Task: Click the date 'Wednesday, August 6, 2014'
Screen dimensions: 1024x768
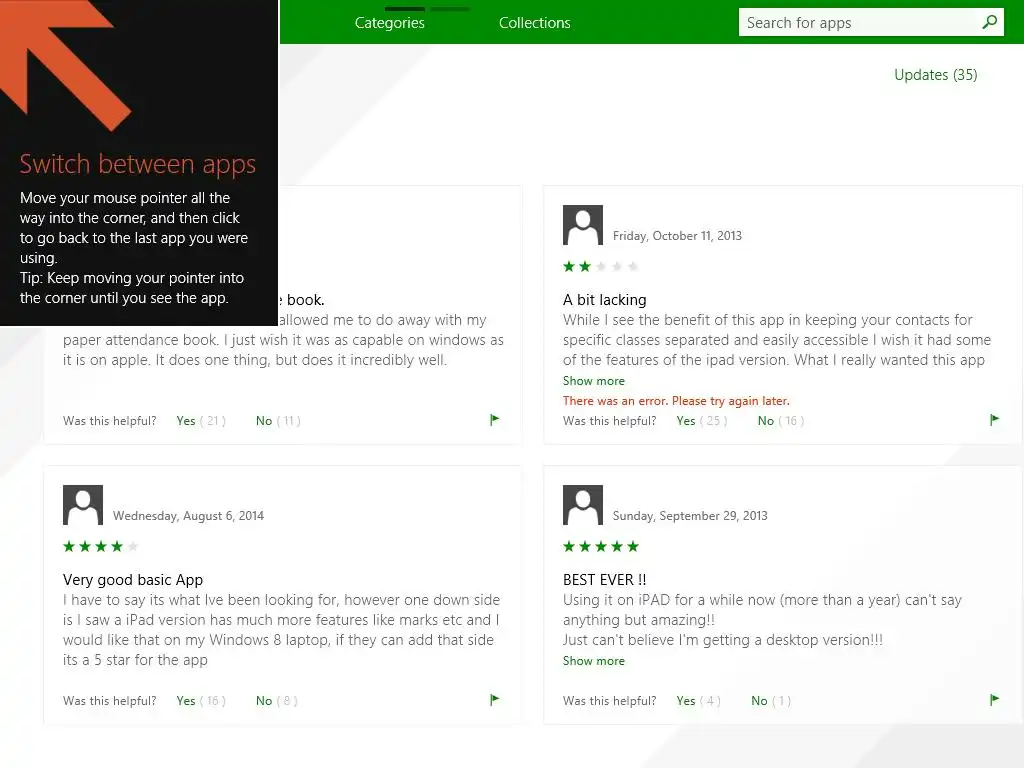Action: pyautogui.click(x=188, y=516)
